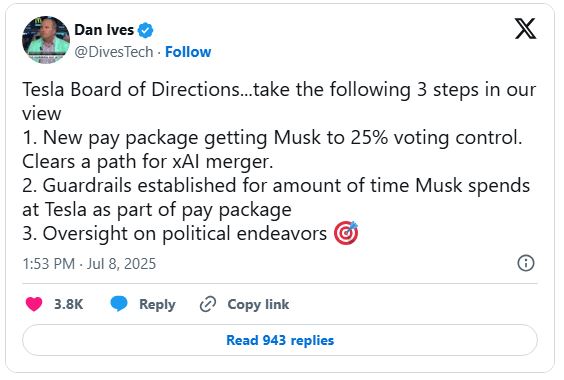Click the blue reply speech bubble icon
The image size is (564, 380).
coord(119,304)
